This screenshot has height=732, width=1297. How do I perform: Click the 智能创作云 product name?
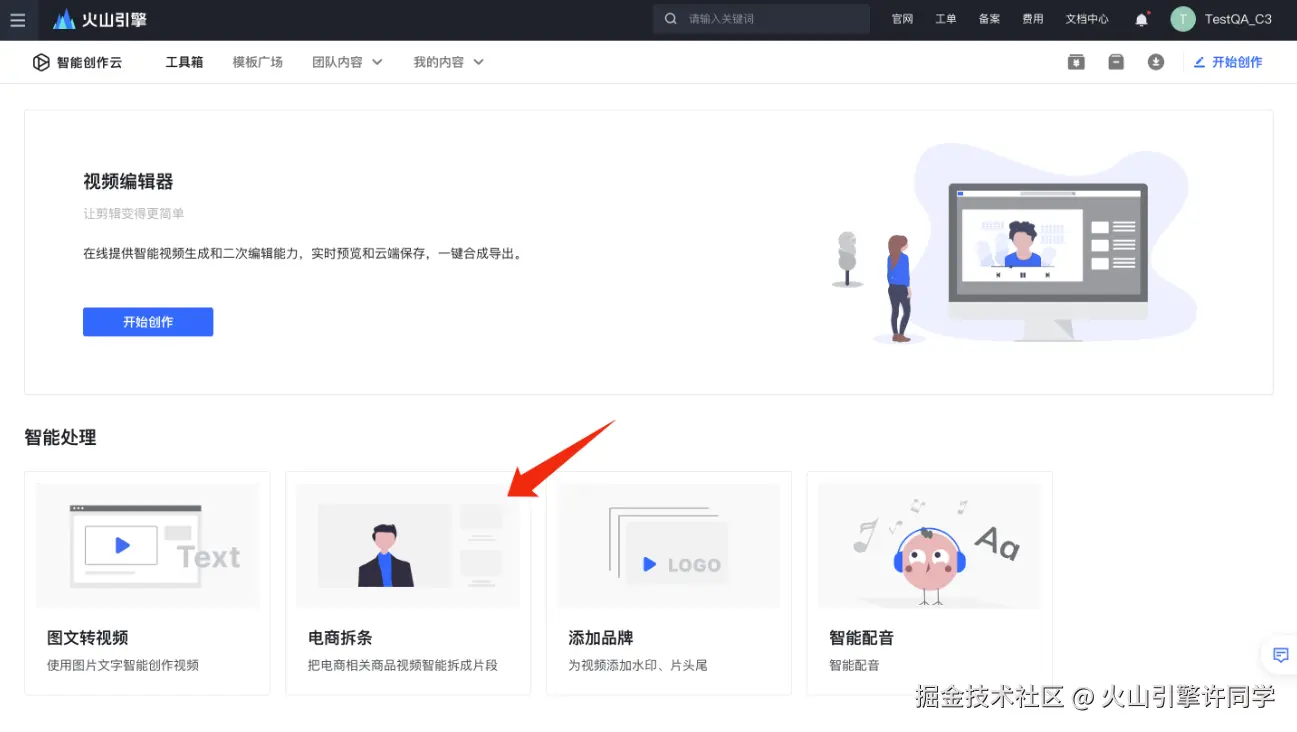pos(89,62)
